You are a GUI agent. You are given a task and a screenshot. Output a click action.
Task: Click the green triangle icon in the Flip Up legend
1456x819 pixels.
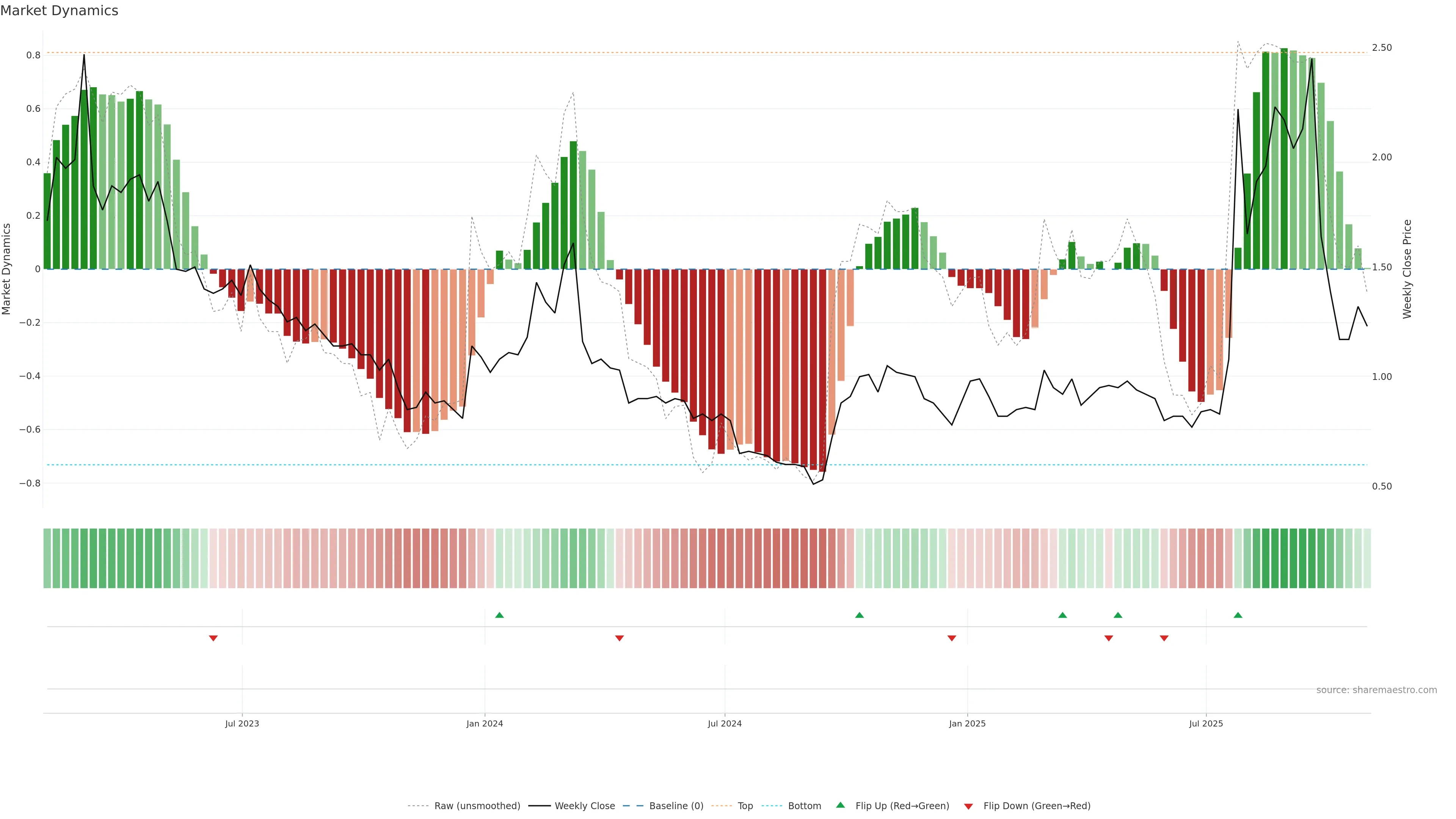[841, 805]
